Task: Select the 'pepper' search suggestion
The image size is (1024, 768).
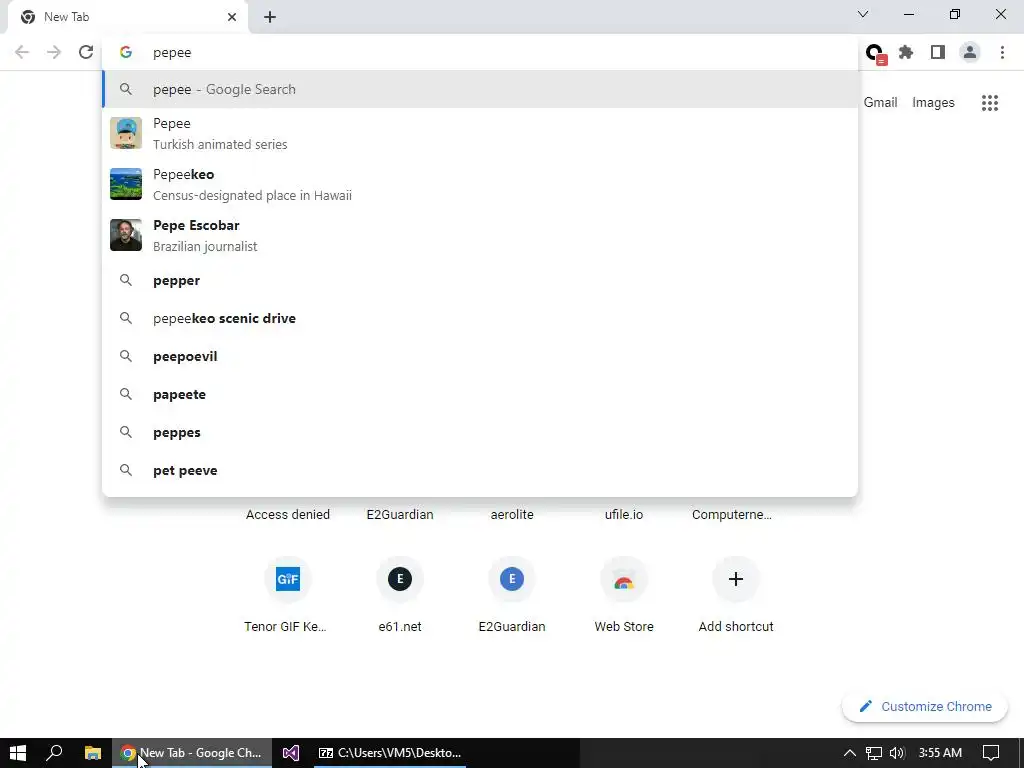Action: point(480,280)
